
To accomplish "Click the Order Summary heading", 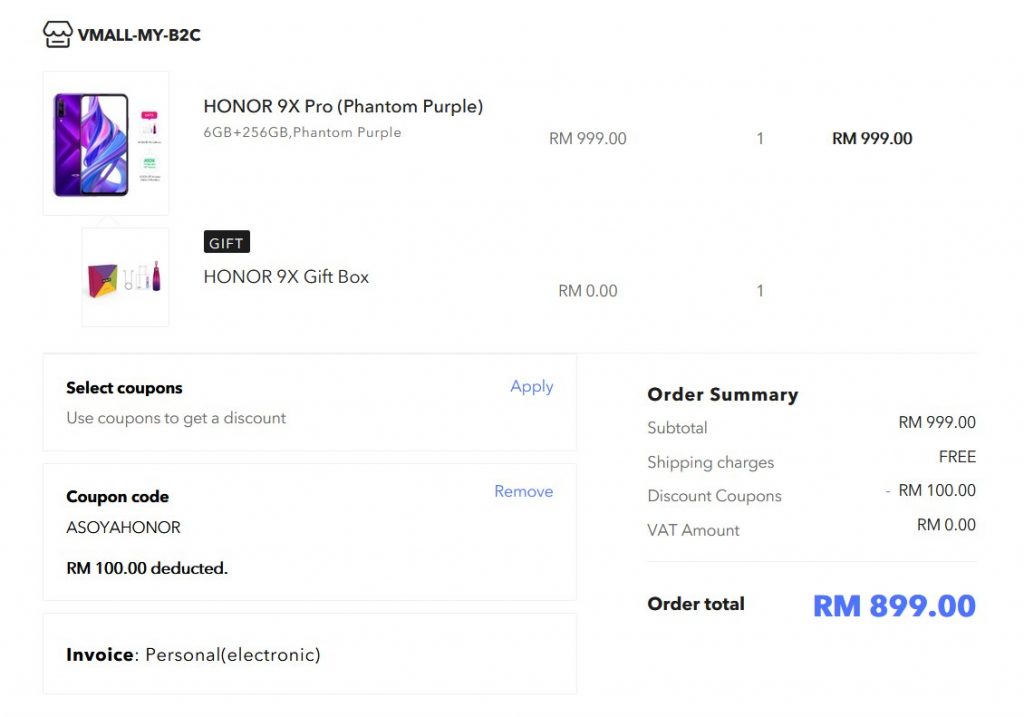I will (723, 394).
